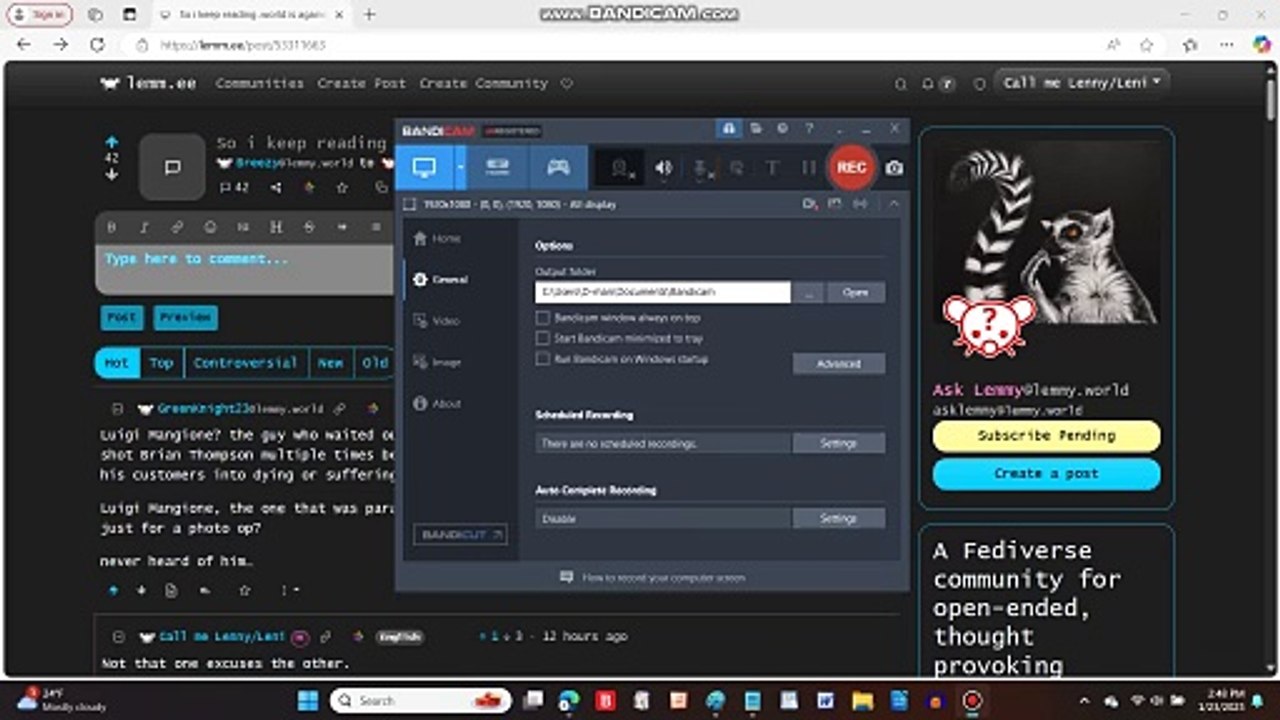Open Bandicam help question mark

point(809,129)
